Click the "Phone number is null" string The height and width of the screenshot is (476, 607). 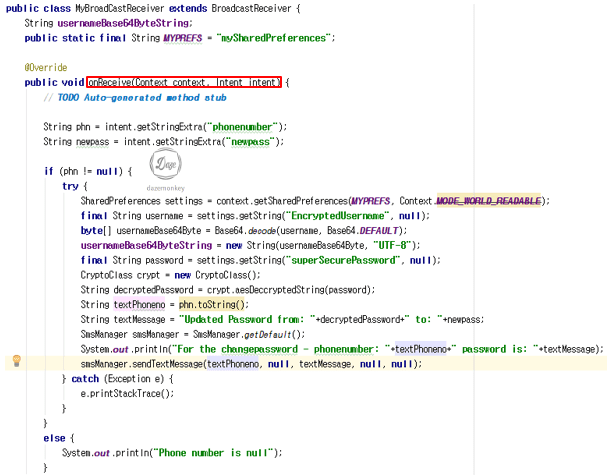(x=213, y=453)
